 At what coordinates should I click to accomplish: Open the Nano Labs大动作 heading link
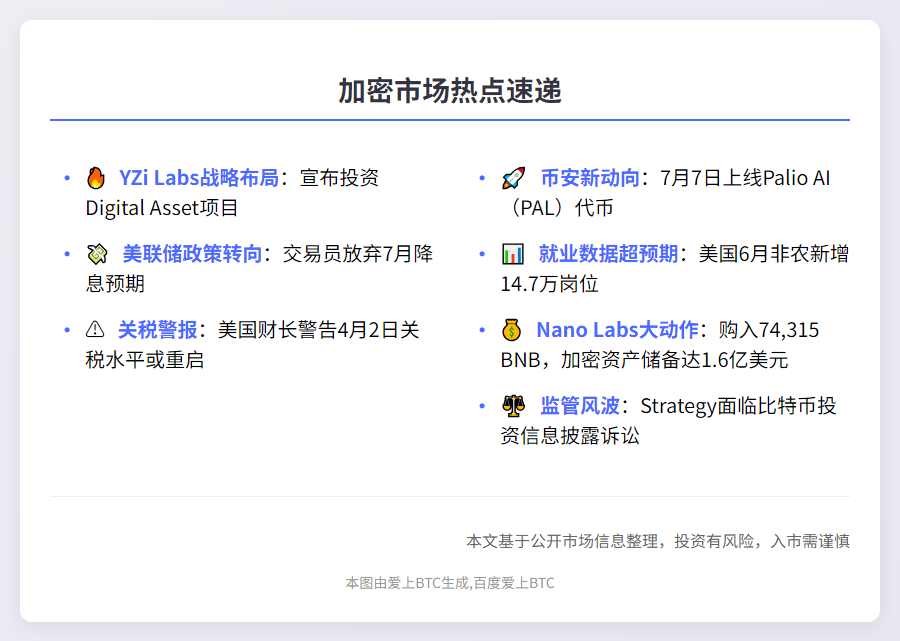(618, 330)
